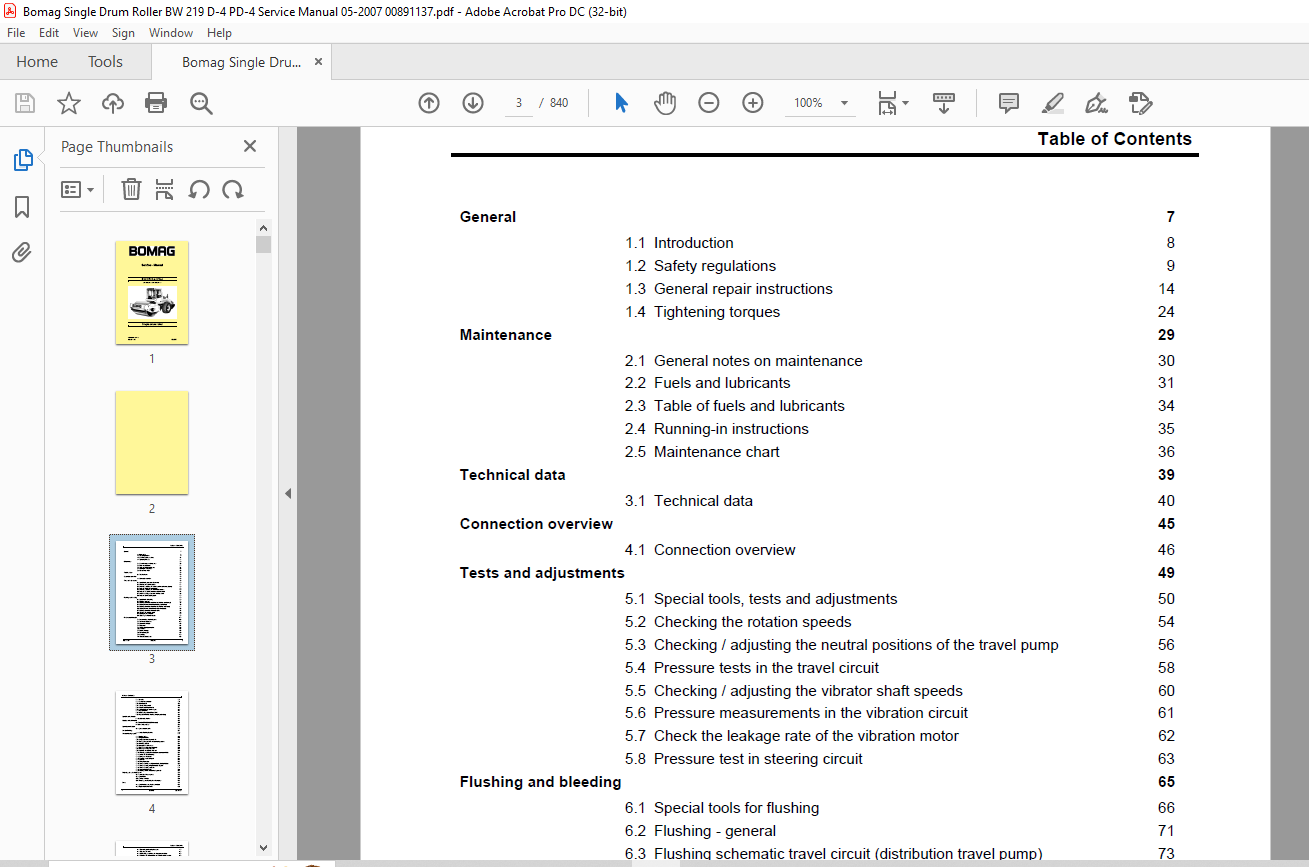Select the Bomag Single Dru... document tab
Screen dimensions: 1309x867
point(241,62)
